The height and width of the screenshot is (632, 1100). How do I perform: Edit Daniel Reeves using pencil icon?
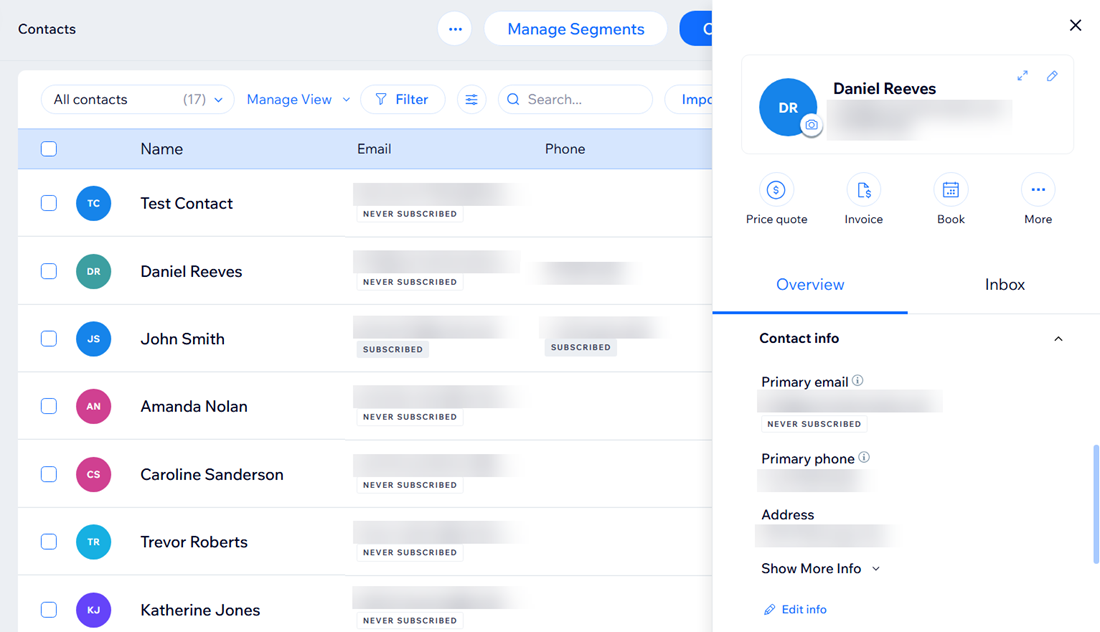(1052, 76)
